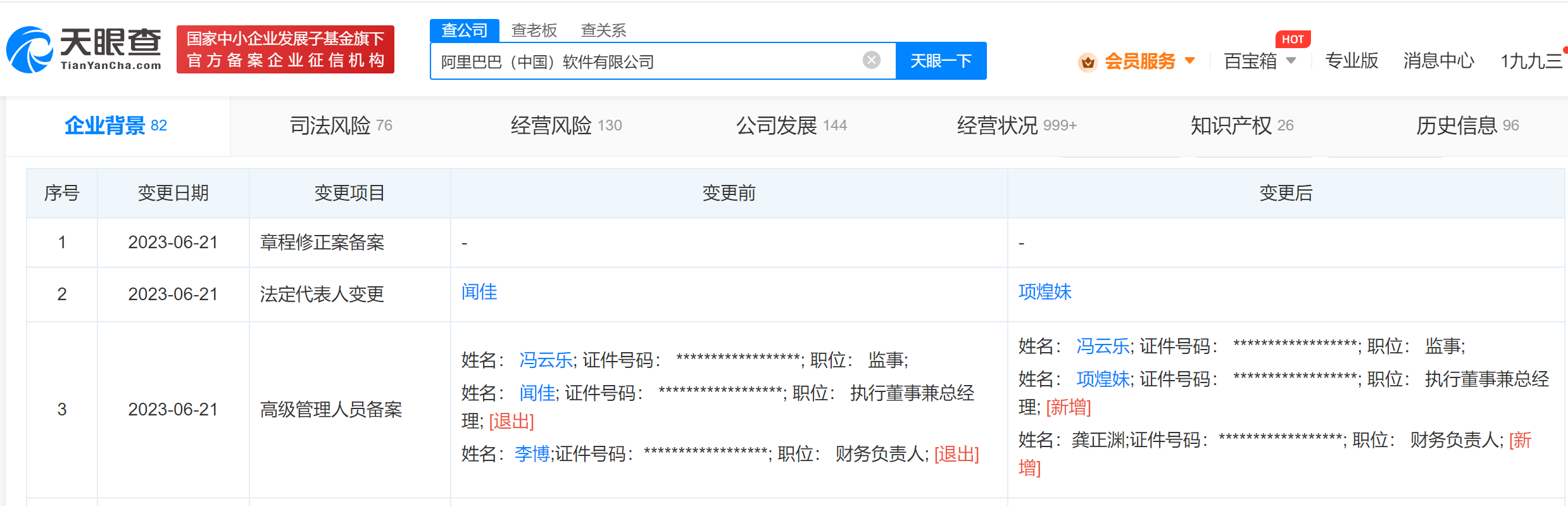The height and width of the screenshot is (506, 1568).
Task: Open the 公司发展 section tab
Action: click(791, 125)
